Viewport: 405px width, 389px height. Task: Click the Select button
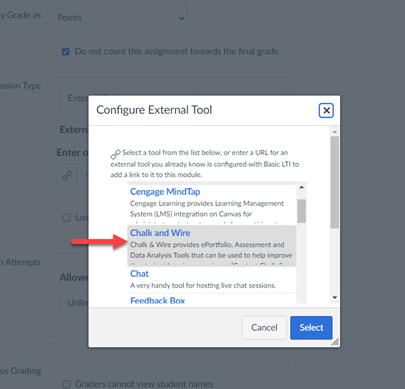[311, 328]
